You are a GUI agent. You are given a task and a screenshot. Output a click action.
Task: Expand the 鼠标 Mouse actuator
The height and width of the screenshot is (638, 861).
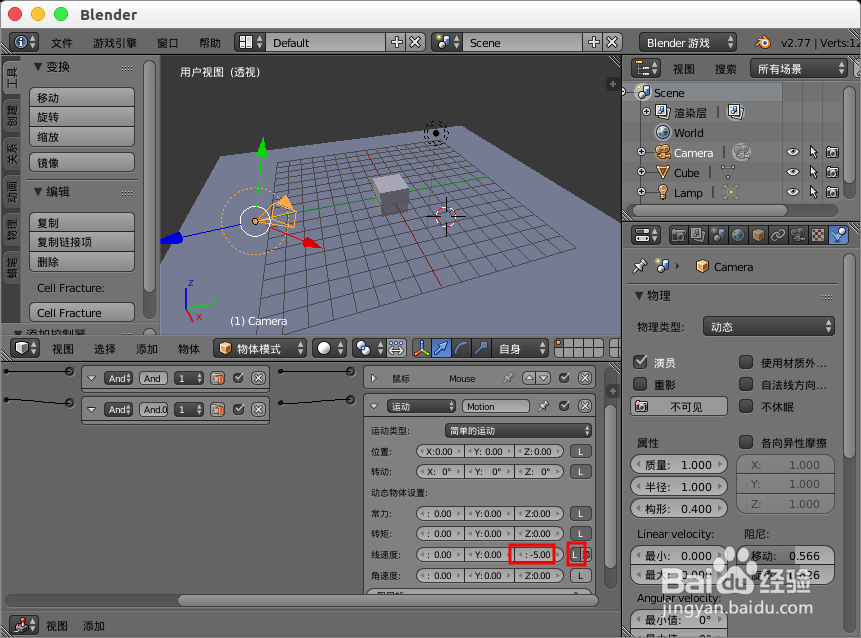[374, 378]
